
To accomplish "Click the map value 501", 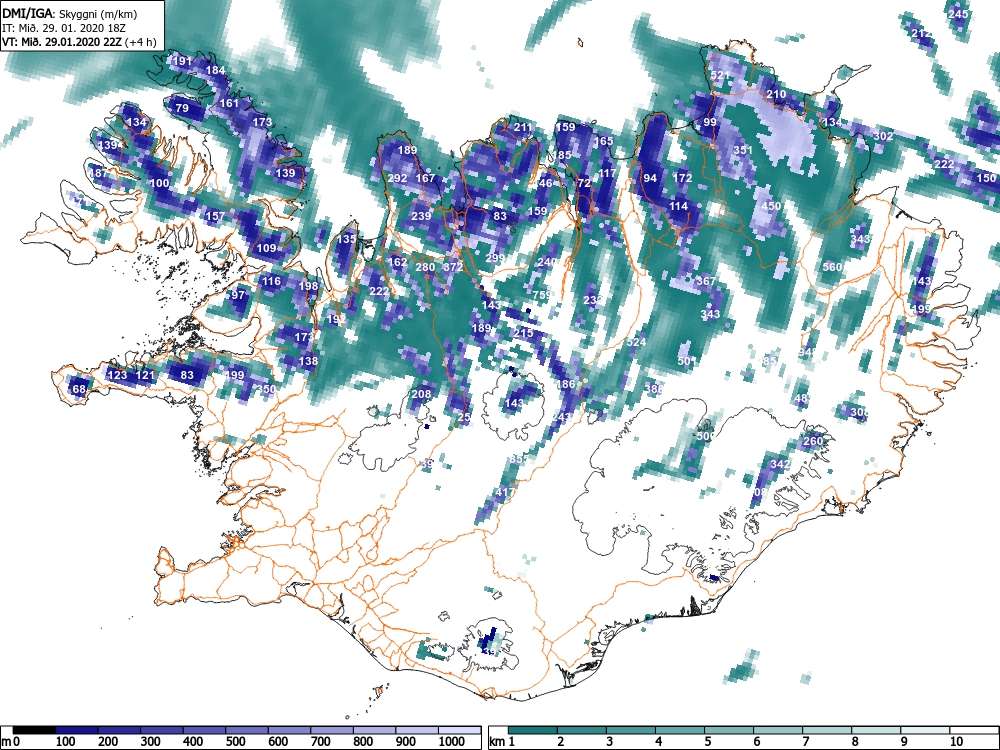I will [x=687, y=361].
